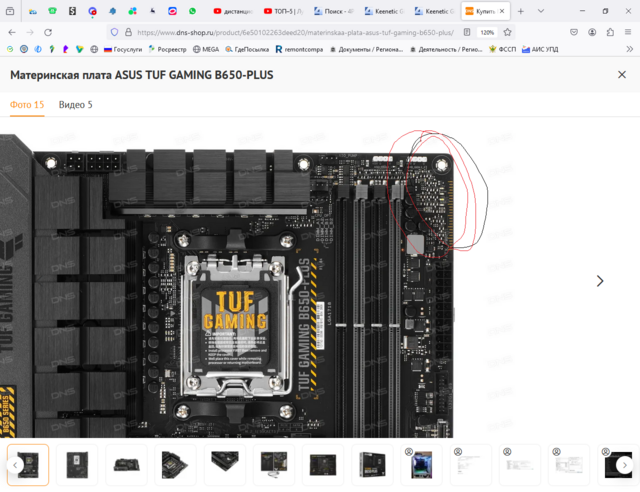Screen dimensions: 640x492
Task: Show the next motherboard photo
Action: (600, 281)
